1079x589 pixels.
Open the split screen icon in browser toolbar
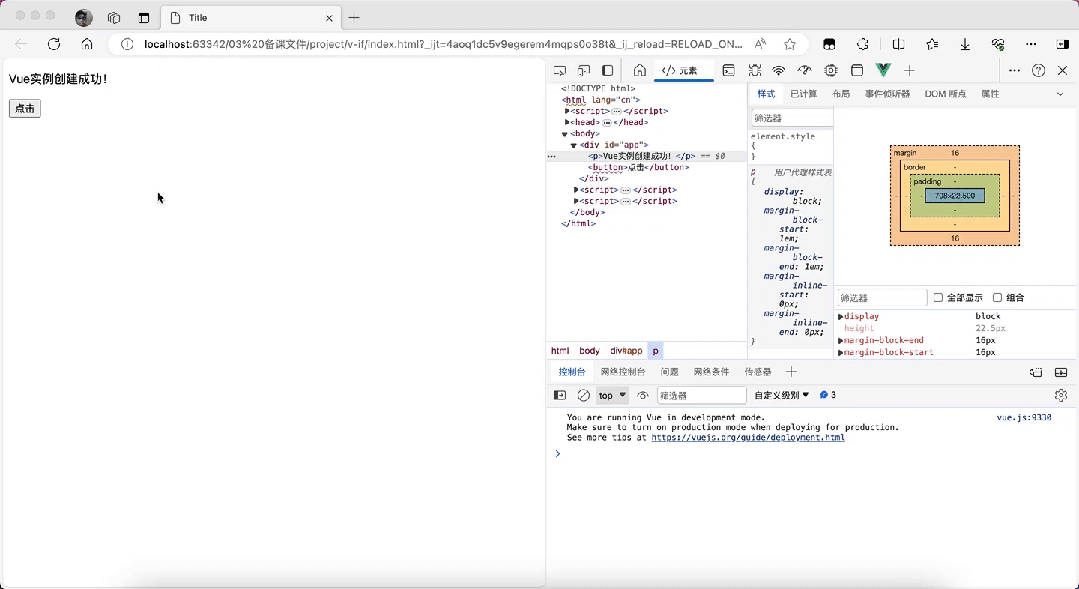pyautogui.click(x=898, y=44)
